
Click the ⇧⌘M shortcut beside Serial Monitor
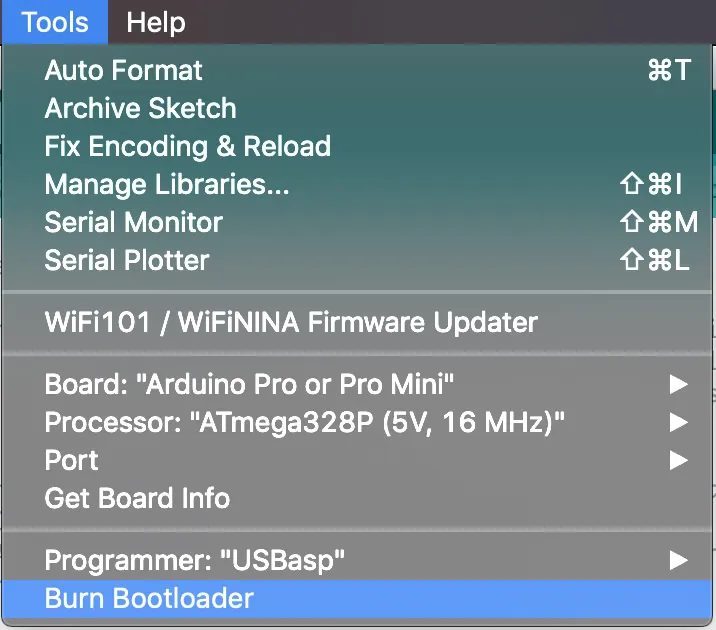[x=657, y=222]
